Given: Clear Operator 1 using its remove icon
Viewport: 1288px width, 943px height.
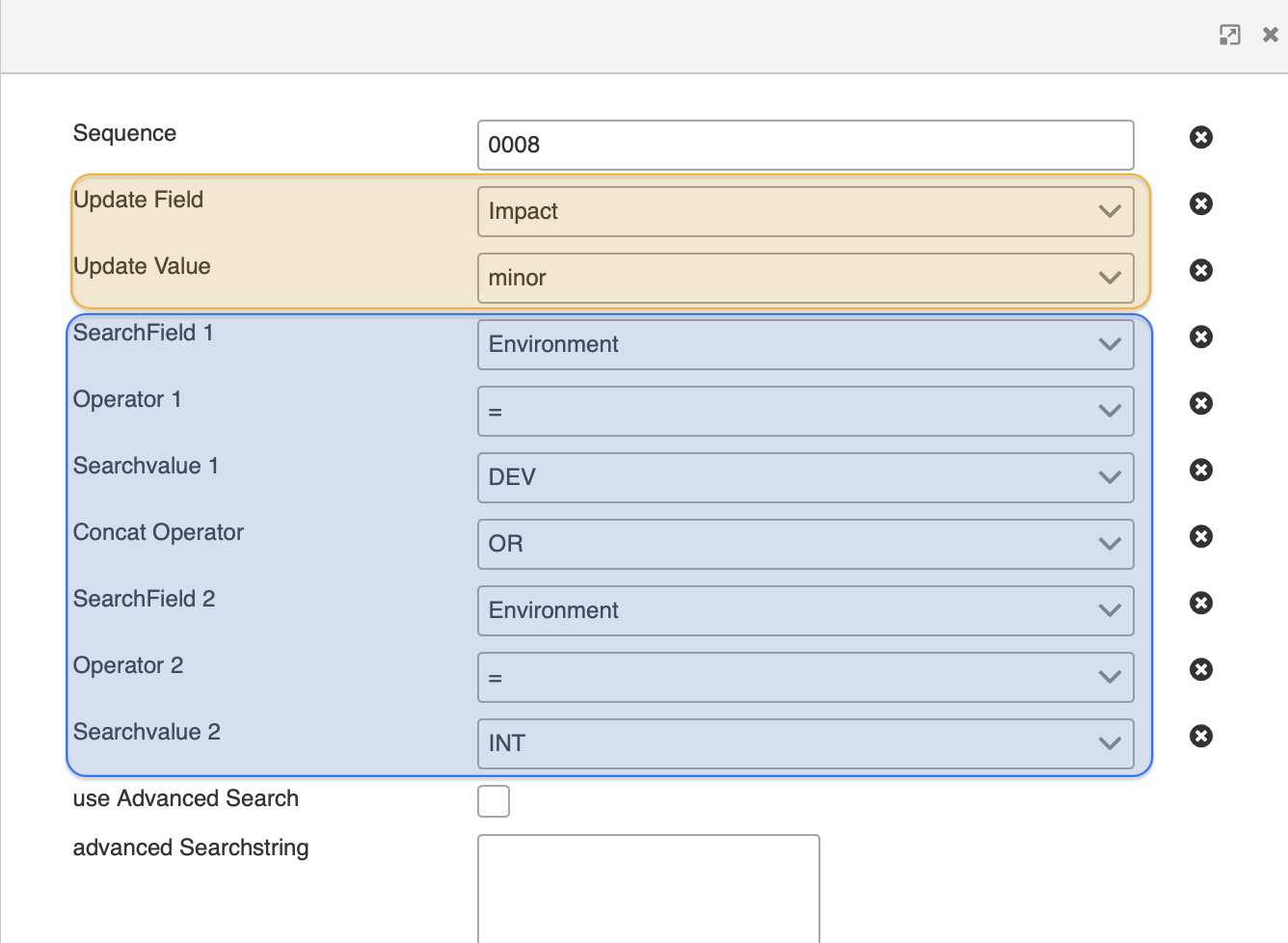Looking at the screenshot, I should click(1200, 403).
